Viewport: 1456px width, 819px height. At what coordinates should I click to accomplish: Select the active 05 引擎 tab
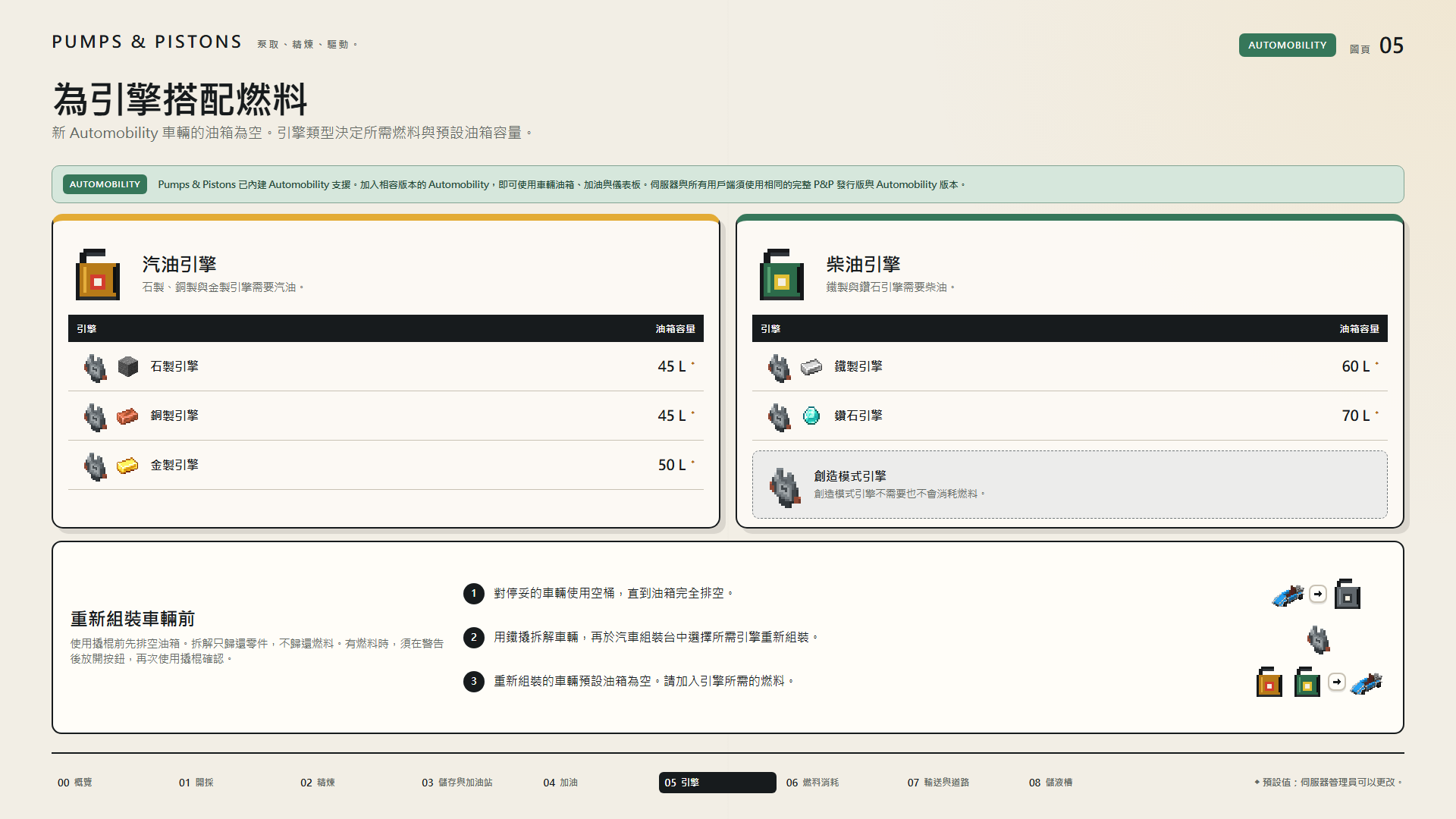(x=717, y=783)
